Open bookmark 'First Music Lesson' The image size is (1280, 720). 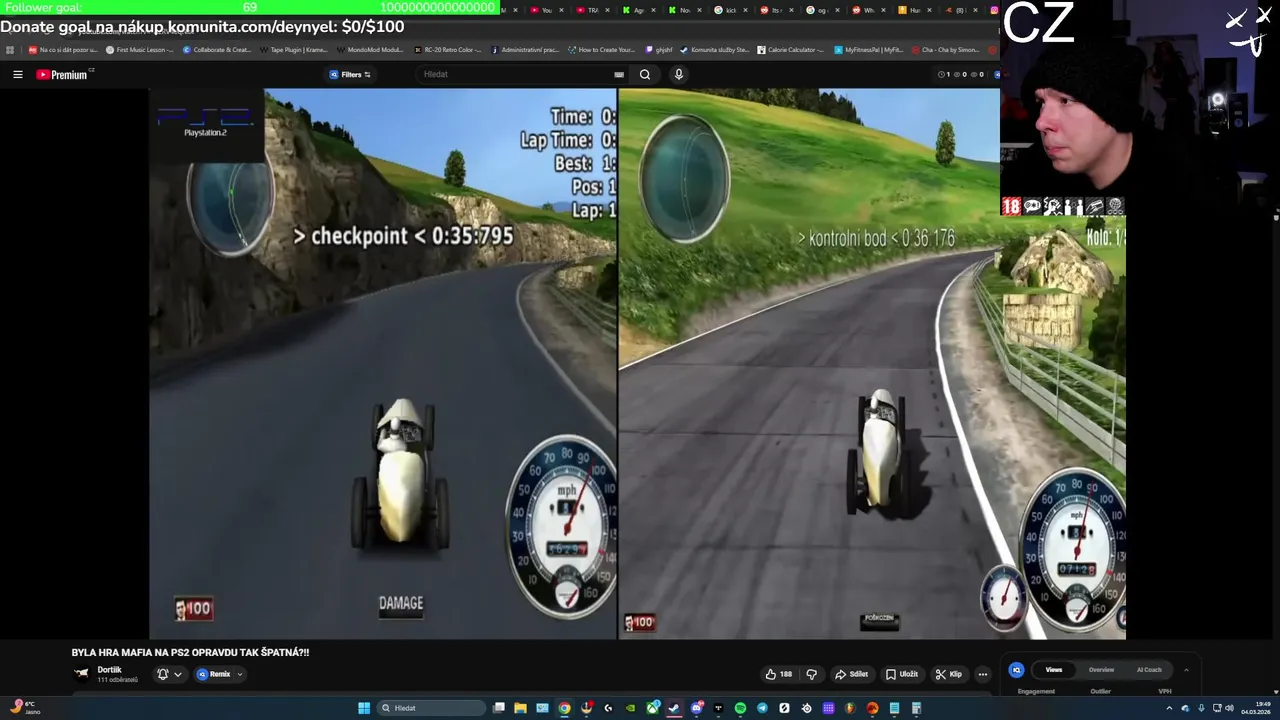(x=140, y=49)
